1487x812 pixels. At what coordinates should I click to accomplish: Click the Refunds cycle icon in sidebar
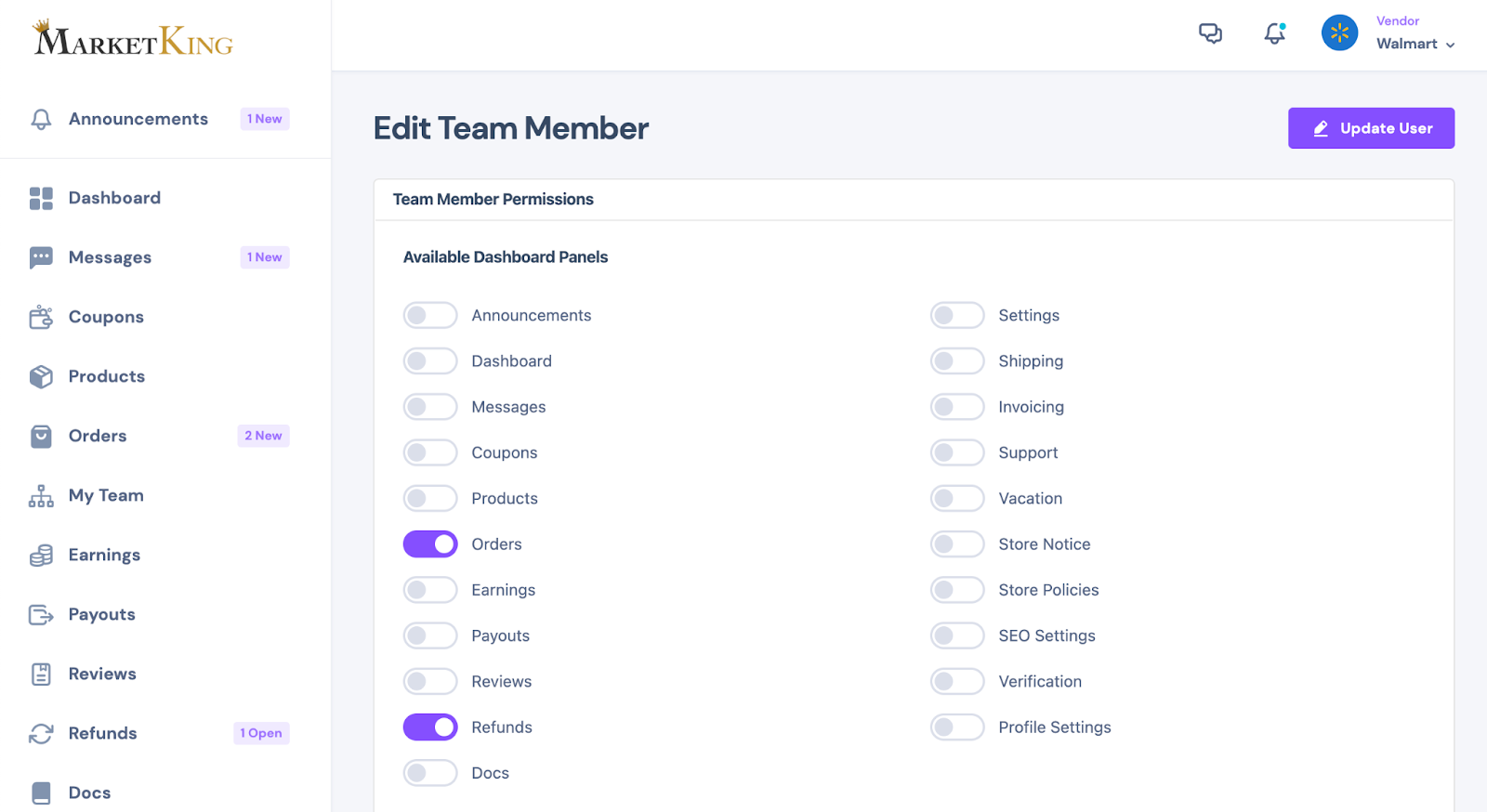[x=41, y=734]
